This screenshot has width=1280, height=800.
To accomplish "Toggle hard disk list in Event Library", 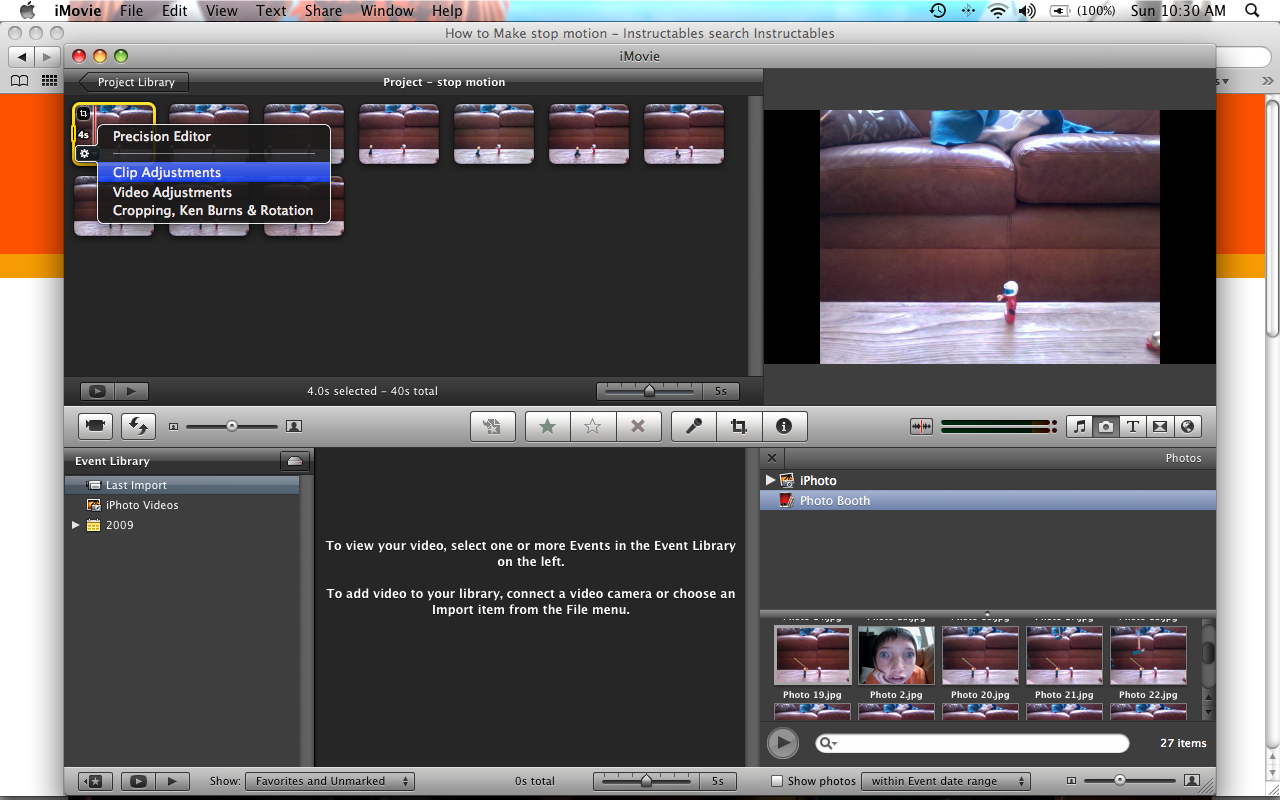I will coord(295,461).
